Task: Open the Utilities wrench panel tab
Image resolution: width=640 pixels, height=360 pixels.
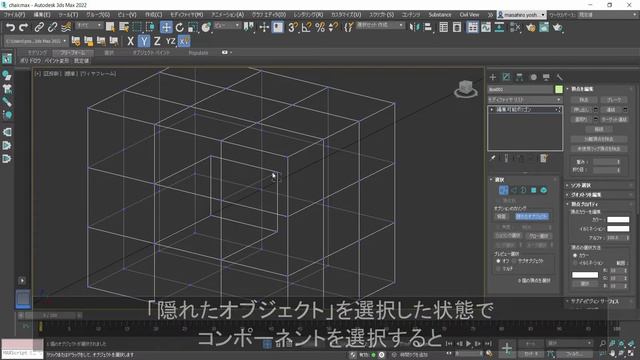Action: click(560, 77)
